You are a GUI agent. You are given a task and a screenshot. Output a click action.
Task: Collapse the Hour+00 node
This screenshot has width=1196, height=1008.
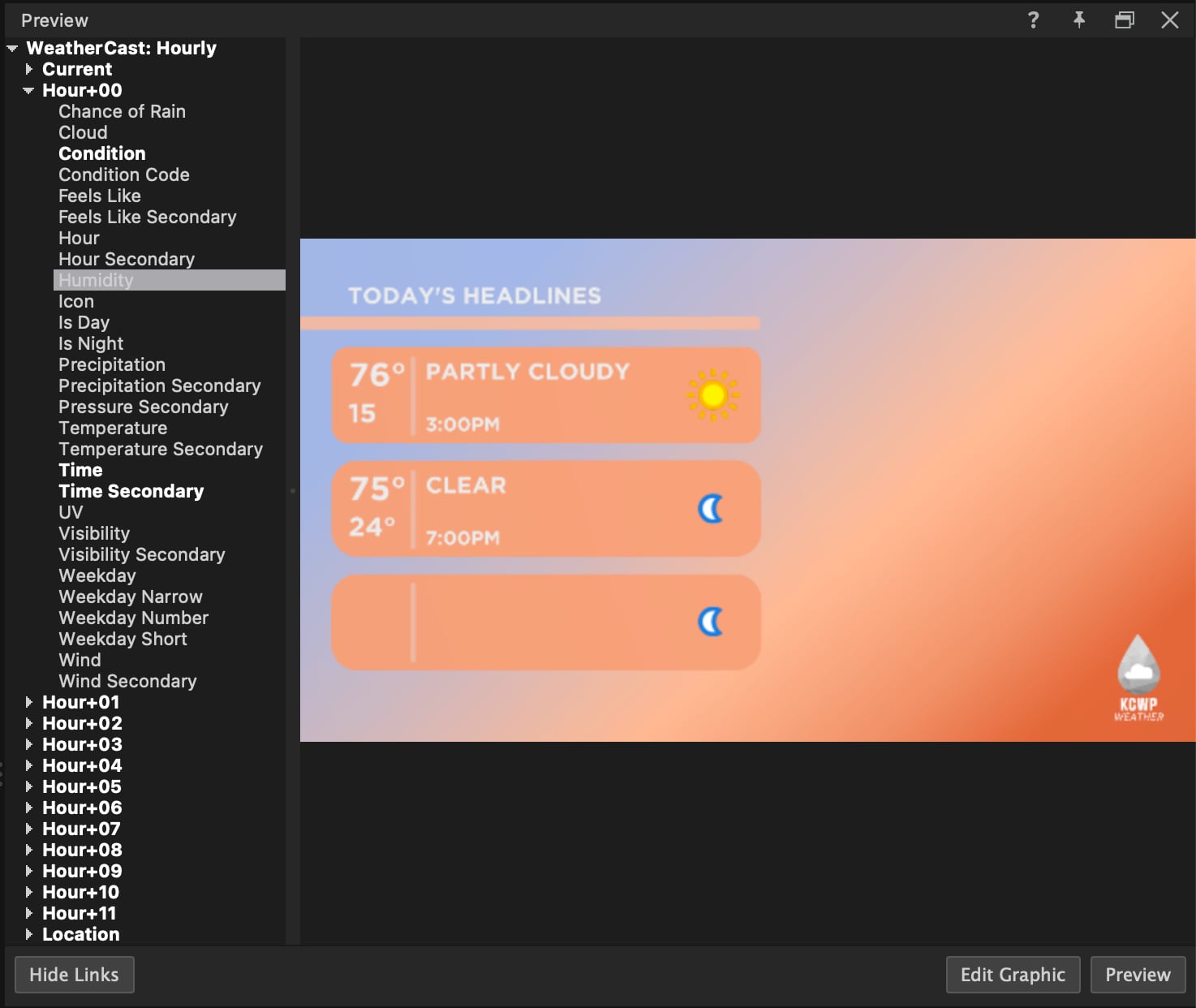coord(28,91)
